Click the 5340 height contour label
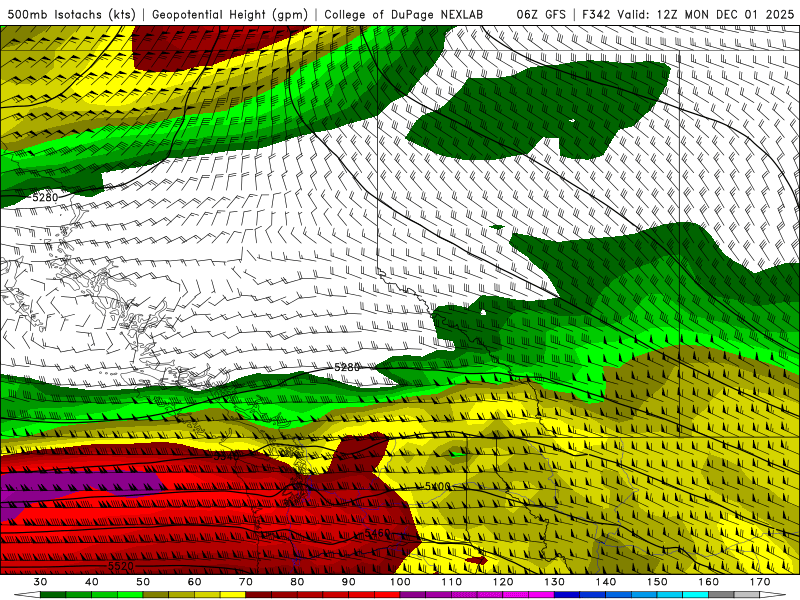The width and height of the screenshot is (800, 600). [x=226, y=456]
